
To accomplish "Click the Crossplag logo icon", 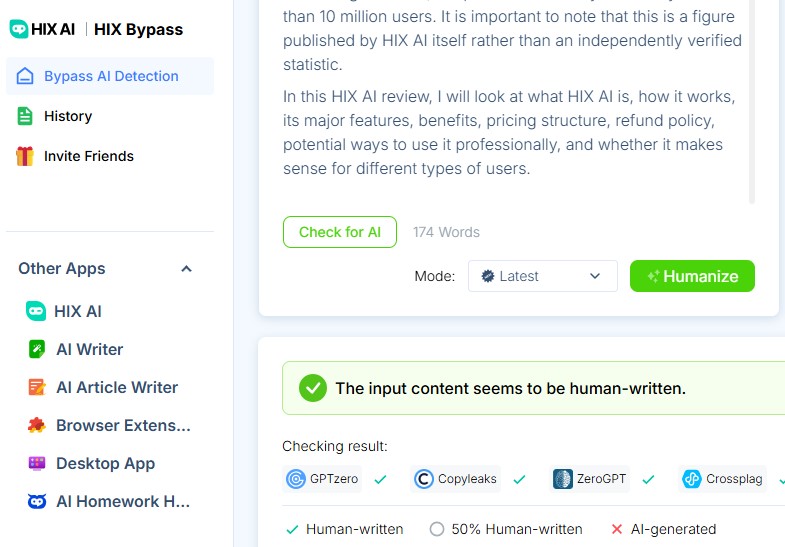I will coord(692,479).
